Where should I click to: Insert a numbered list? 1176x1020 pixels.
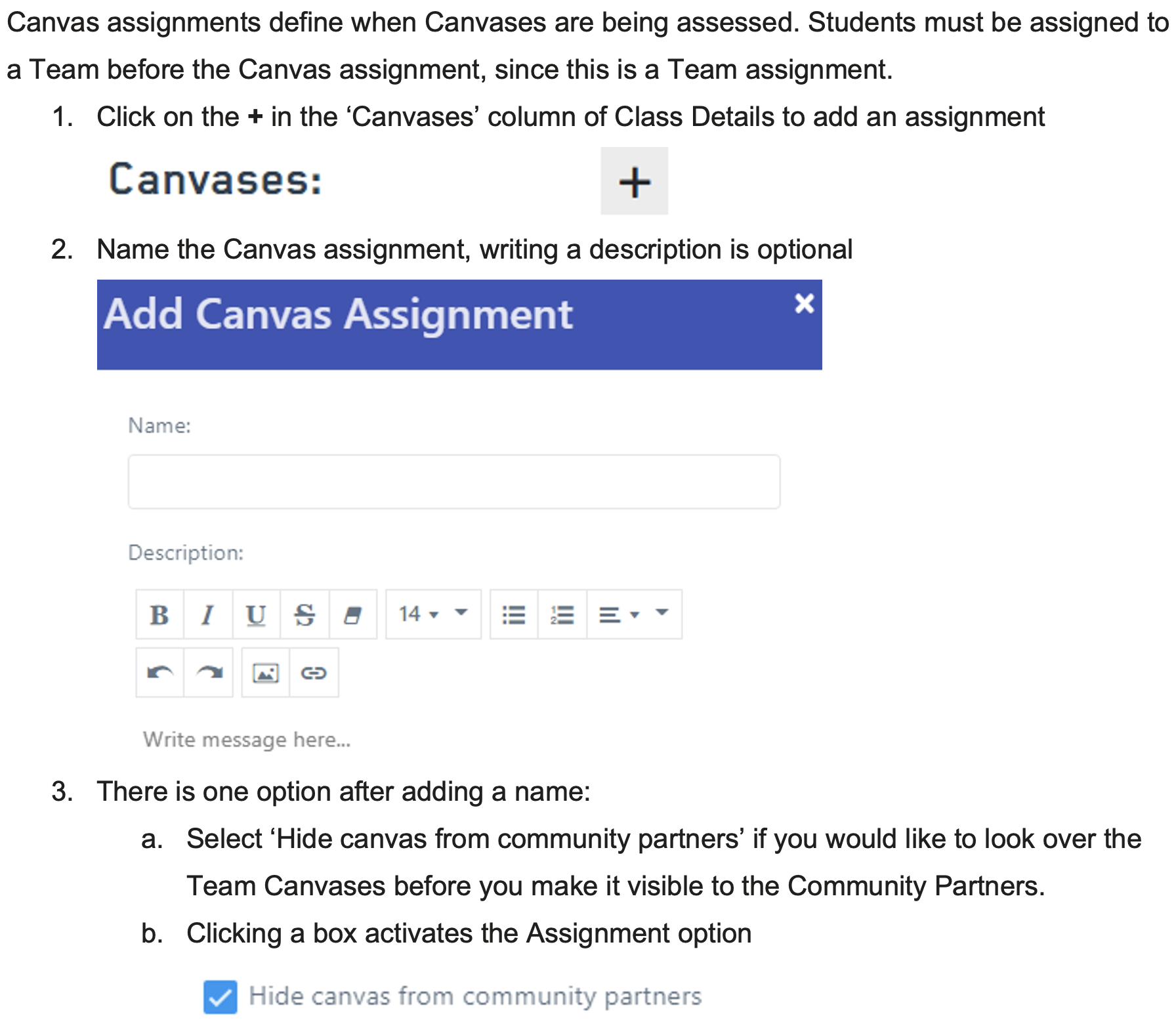(x=562, y=614)
